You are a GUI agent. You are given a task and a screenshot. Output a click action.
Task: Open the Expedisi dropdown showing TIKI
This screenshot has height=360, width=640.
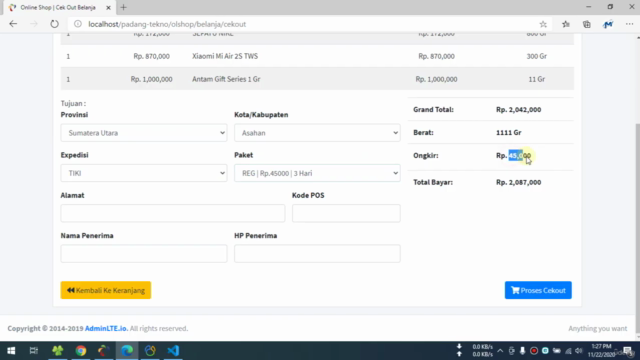(x=144, y=173)
